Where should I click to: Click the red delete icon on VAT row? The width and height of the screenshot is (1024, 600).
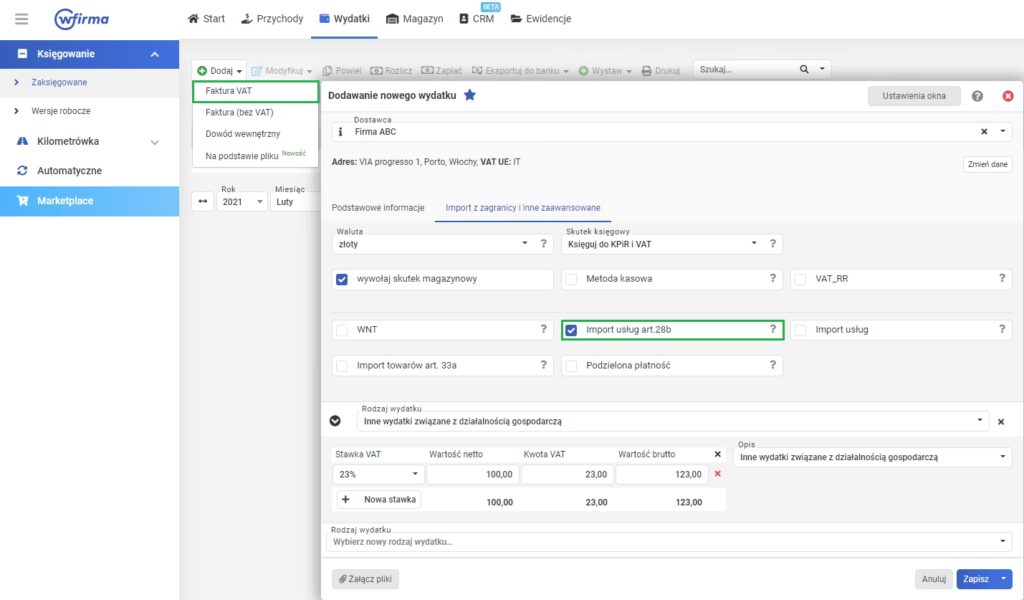717,474
